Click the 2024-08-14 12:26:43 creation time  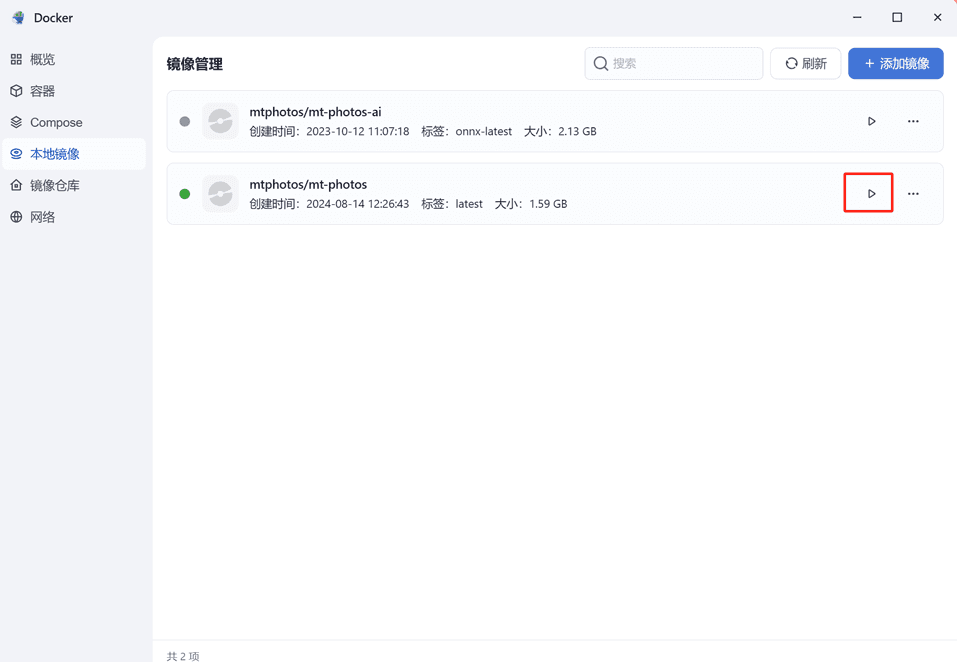(358, 204)
